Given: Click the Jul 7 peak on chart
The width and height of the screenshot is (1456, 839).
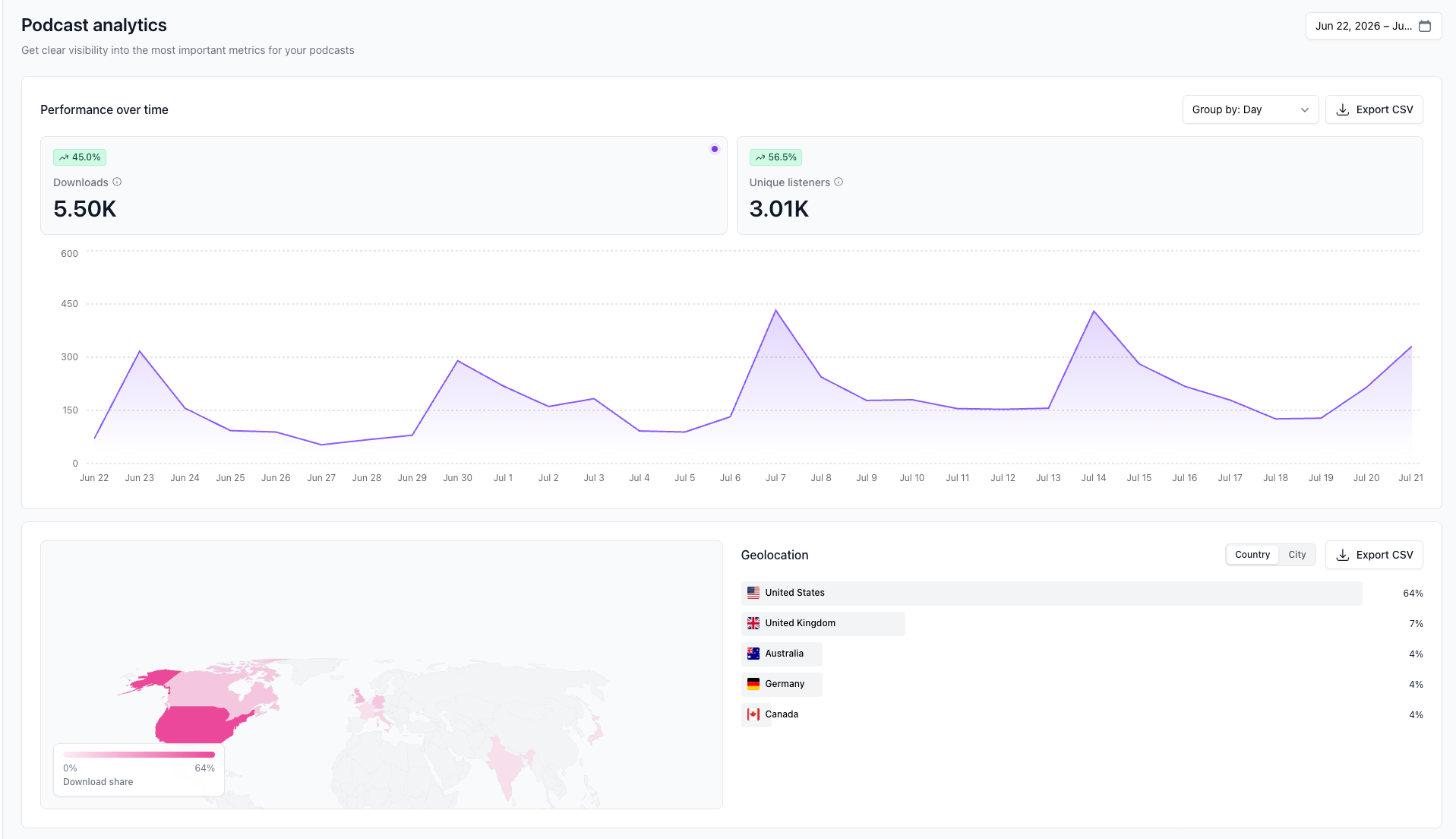Looking at the screenshot, I should (775, 310).
